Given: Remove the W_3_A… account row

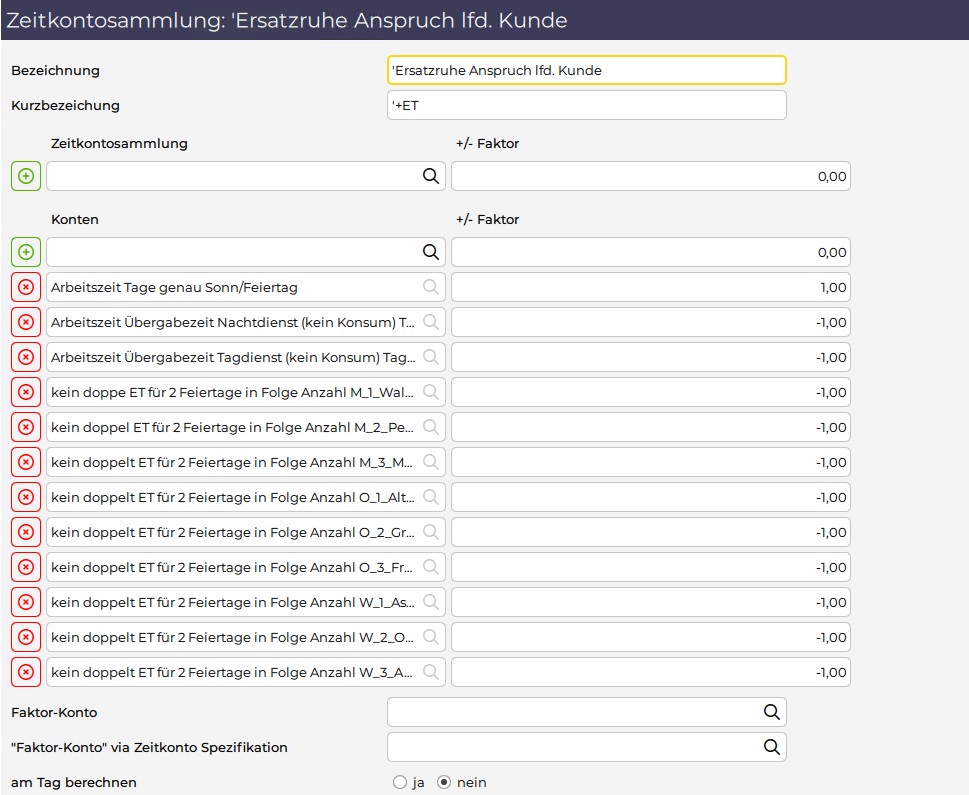Looking at the screenshot, I should [x=26, y=673].
